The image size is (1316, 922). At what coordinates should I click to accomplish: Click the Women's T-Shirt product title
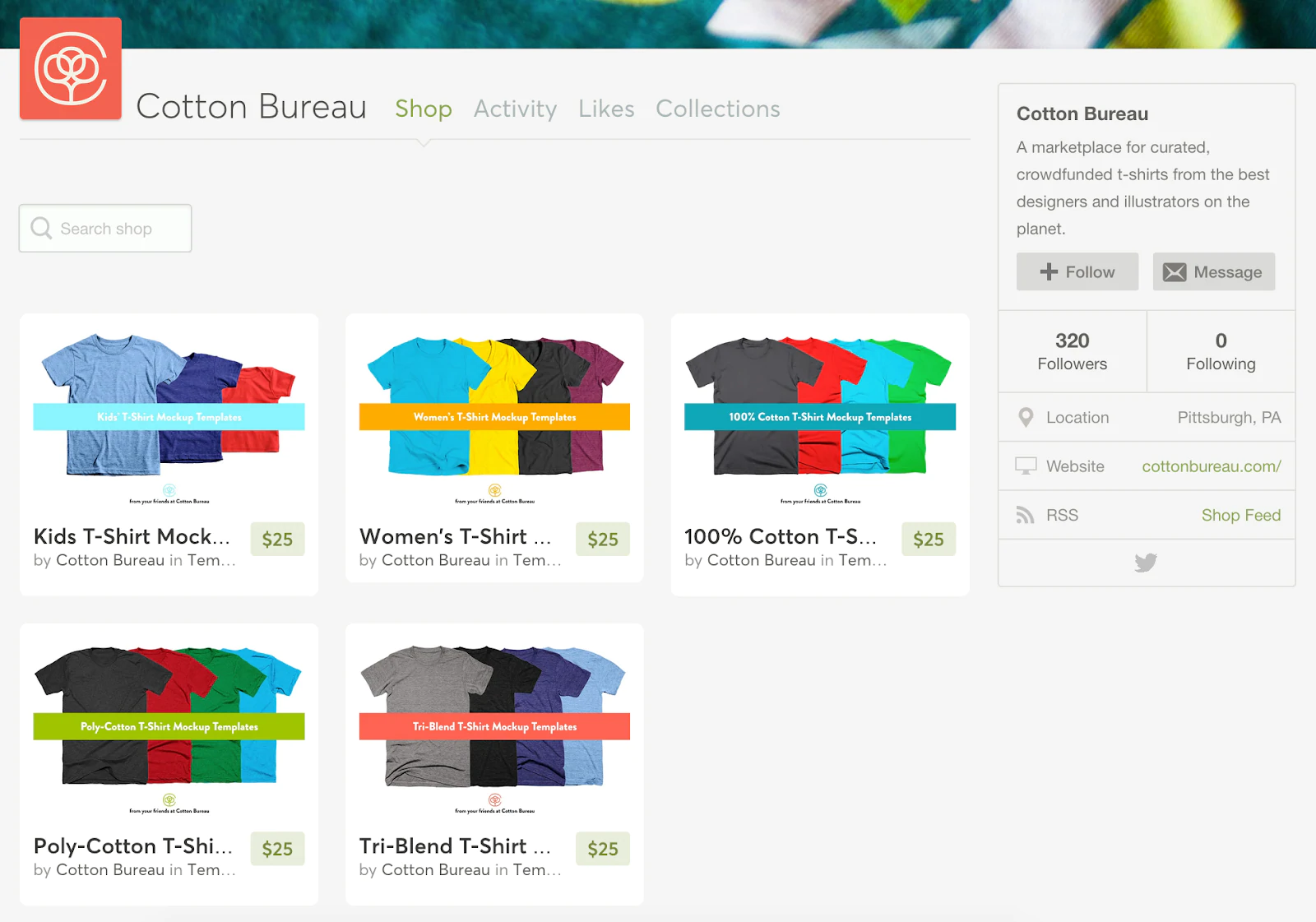[x=455, y=536]
